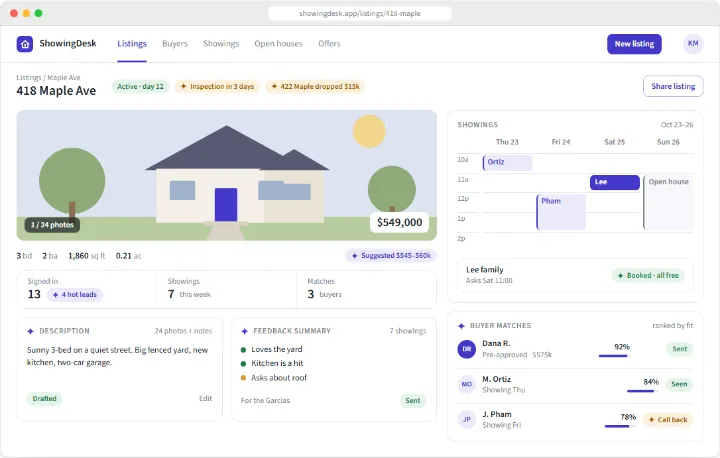Click the Inspection in 3 days alert chip

(217, 86)
